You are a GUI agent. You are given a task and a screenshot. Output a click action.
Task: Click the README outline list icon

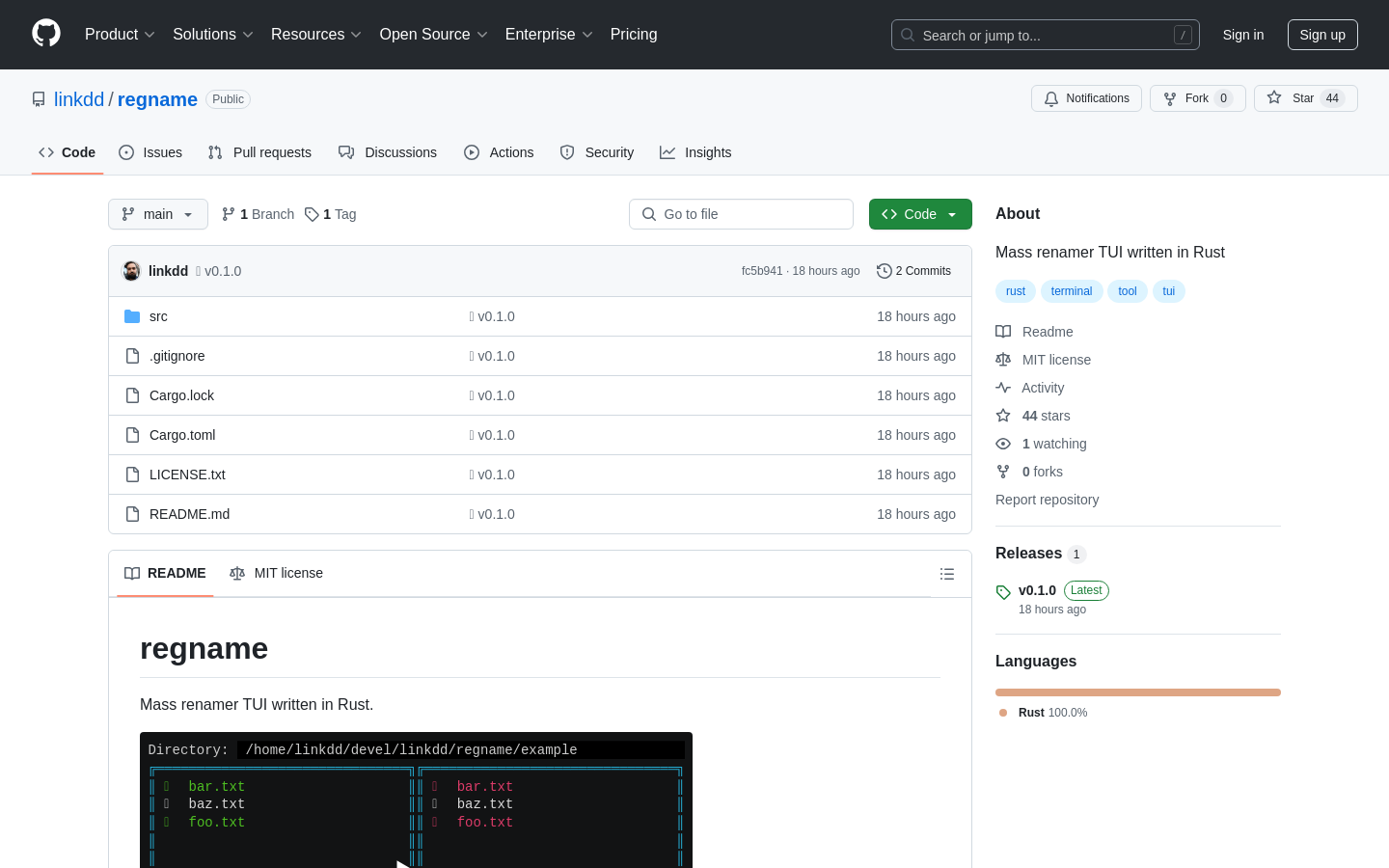pos(947,574)
